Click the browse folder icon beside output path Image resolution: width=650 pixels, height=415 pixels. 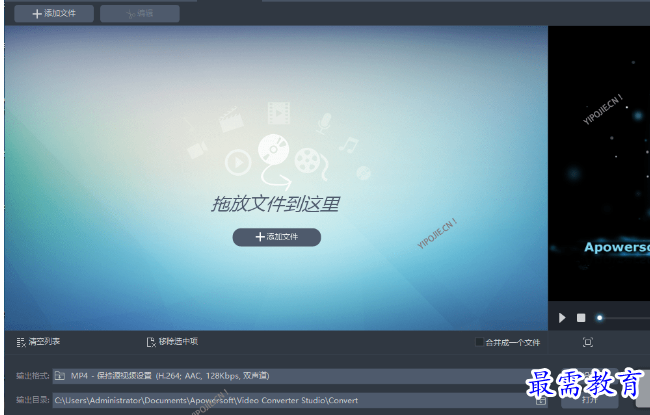click(x=541, y=401)
